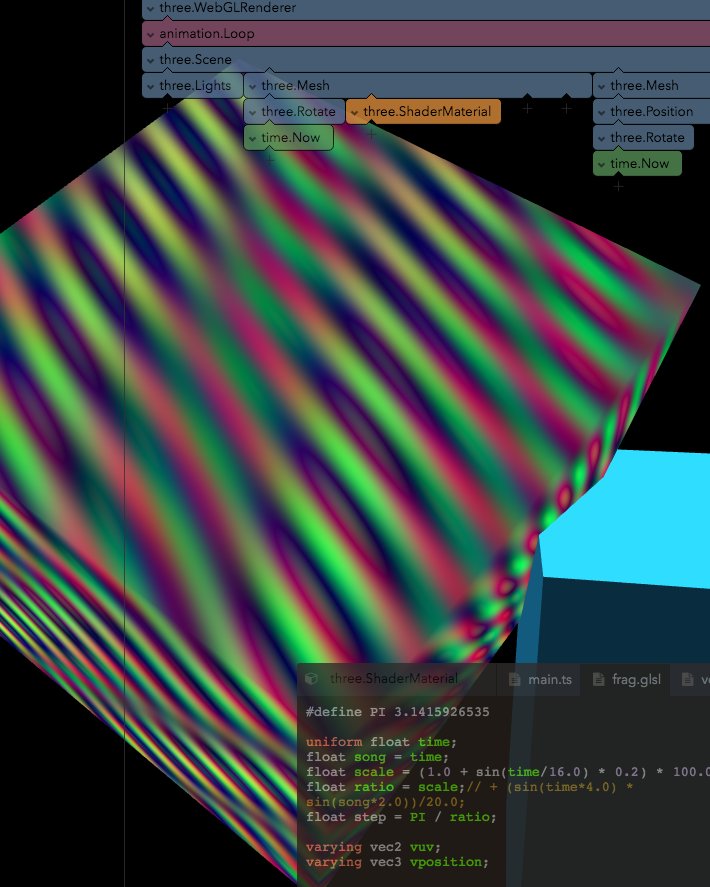Open the frag.glsl tab
The height and width of the screenshot is (887, 710).
point(626,679)
